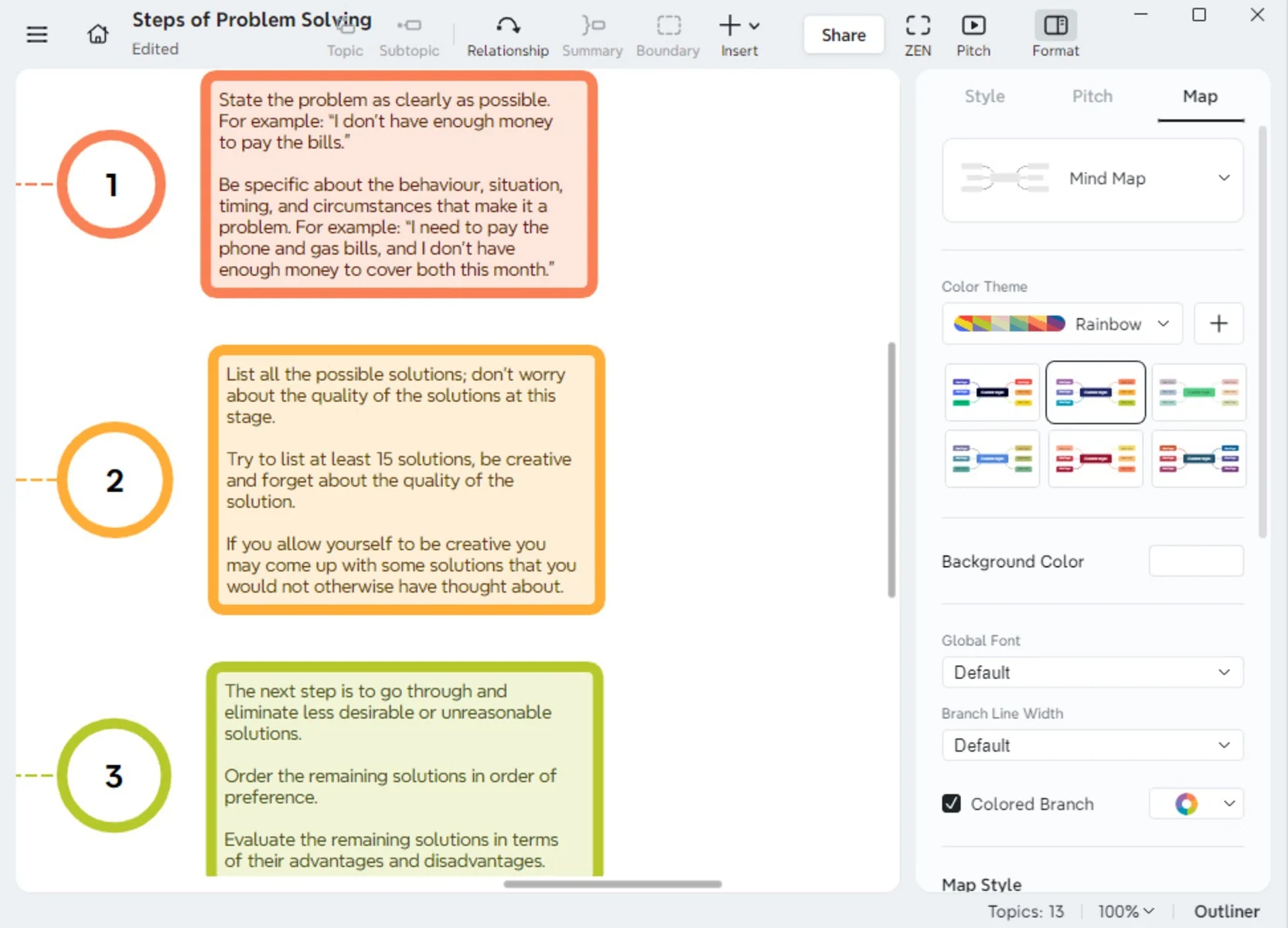Add a Summary bracket
The image size is (1288, 928).
[x=592, y=36]
